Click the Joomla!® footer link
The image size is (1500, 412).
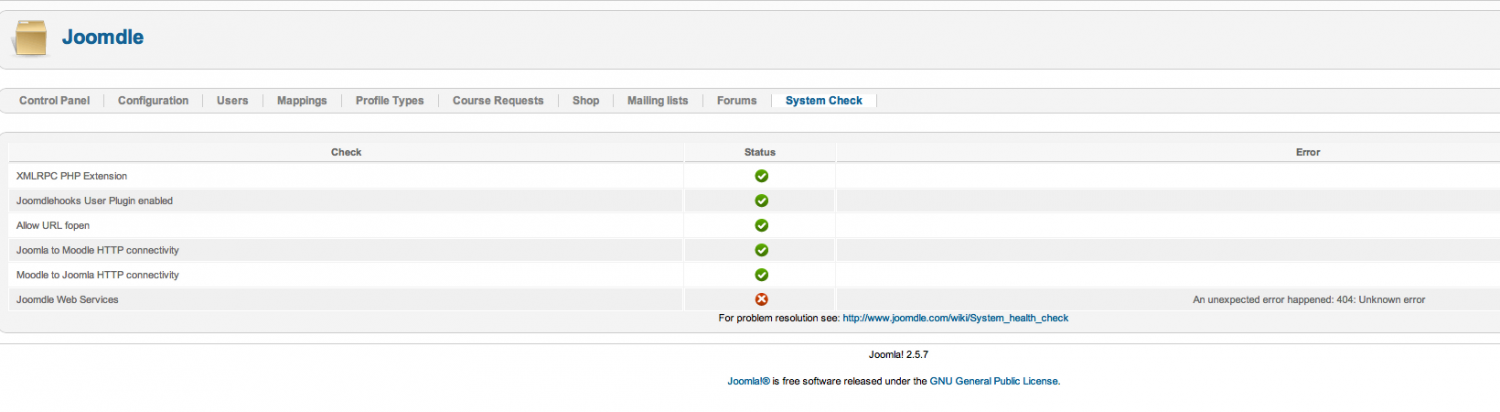tap(748, 381)
